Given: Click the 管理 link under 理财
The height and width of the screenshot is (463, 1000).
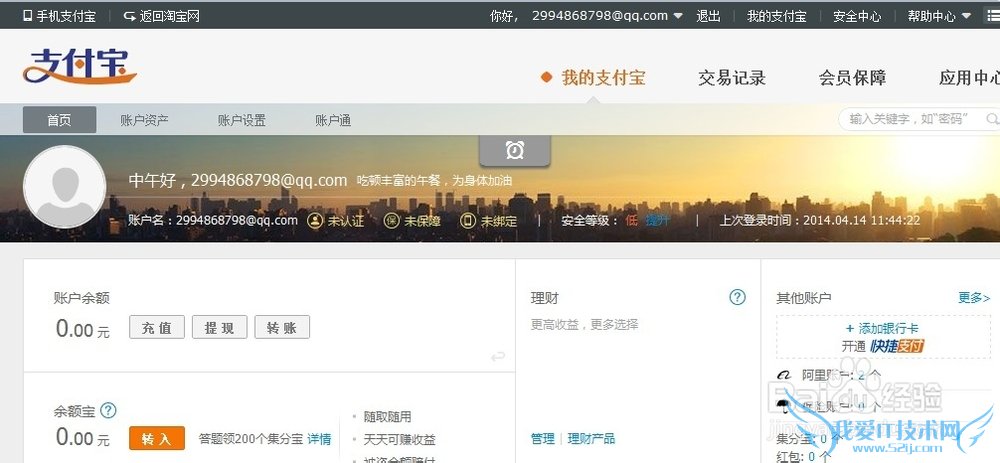Looking at the screenshot, I should (543, 438).
